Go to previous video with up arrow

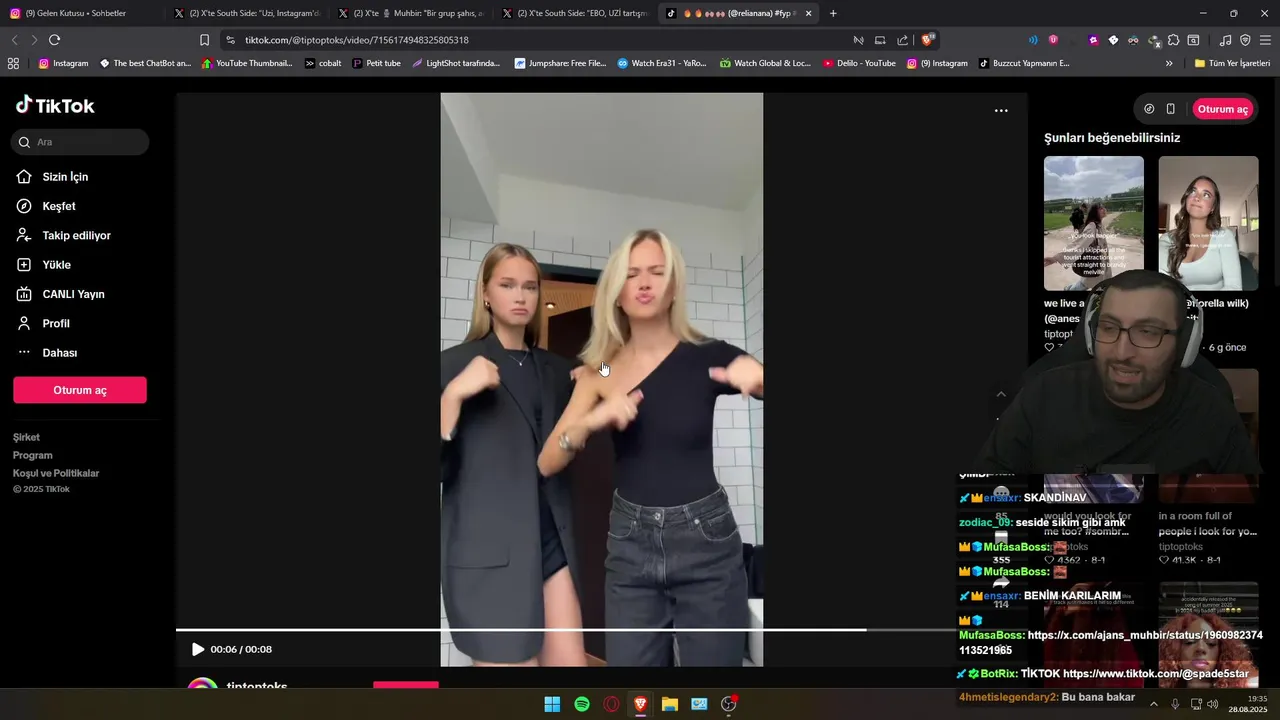(x=1001, y=394)
